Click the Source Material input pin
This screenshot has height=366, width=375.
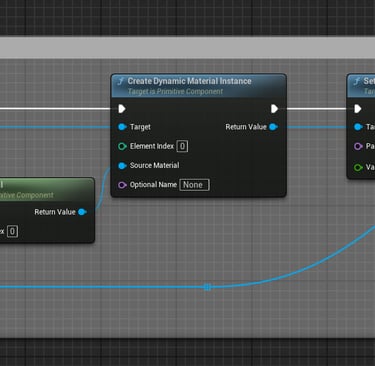[x=122, y=166]
